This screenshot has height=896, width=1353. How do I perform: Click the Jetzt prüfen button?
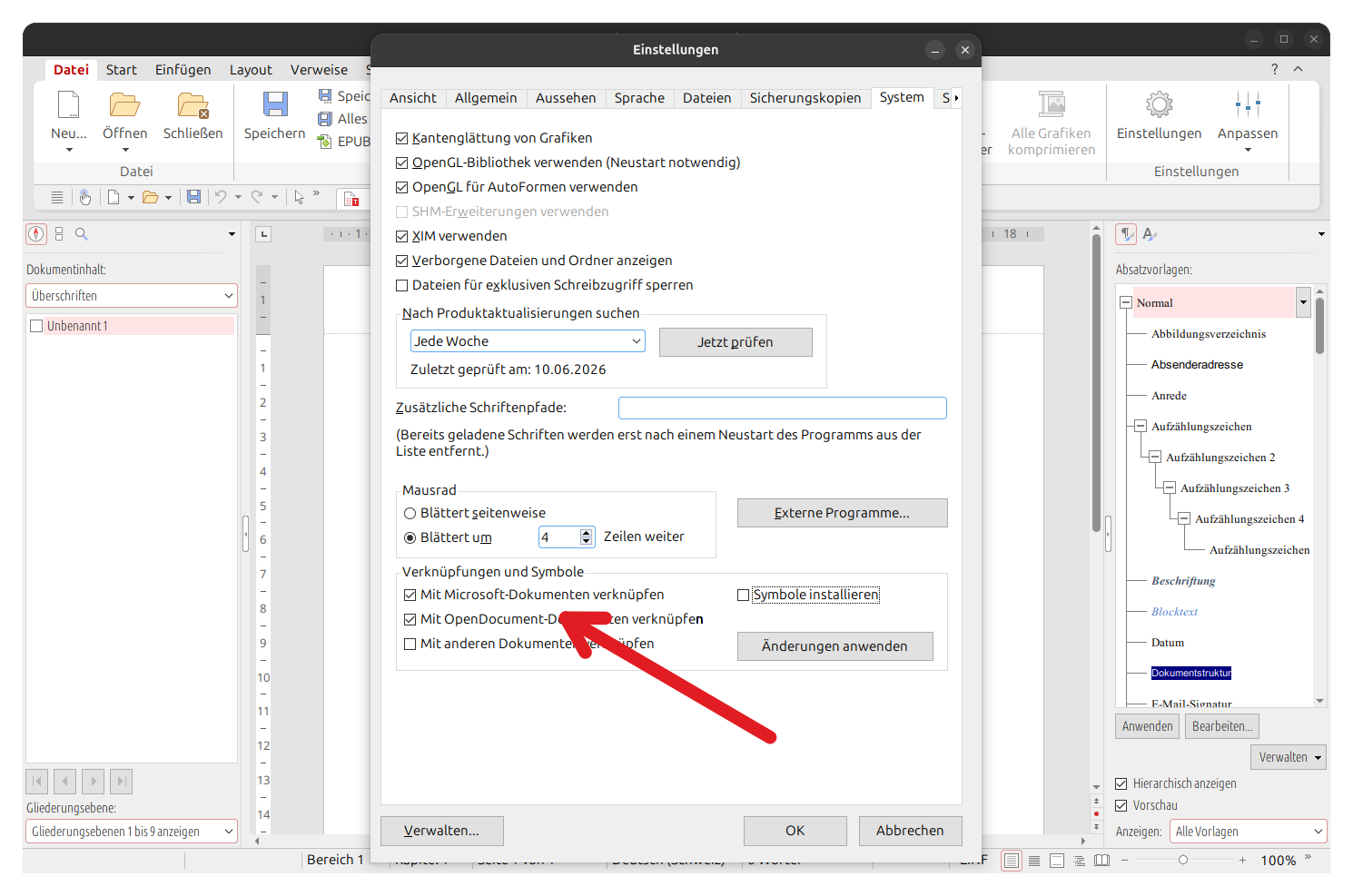point(736,342)
